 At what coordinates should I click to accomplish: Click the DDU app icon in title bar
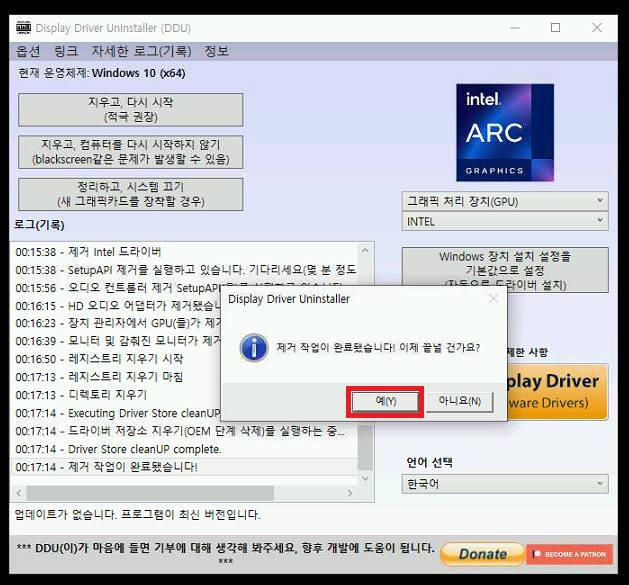(x=24, y=28)
